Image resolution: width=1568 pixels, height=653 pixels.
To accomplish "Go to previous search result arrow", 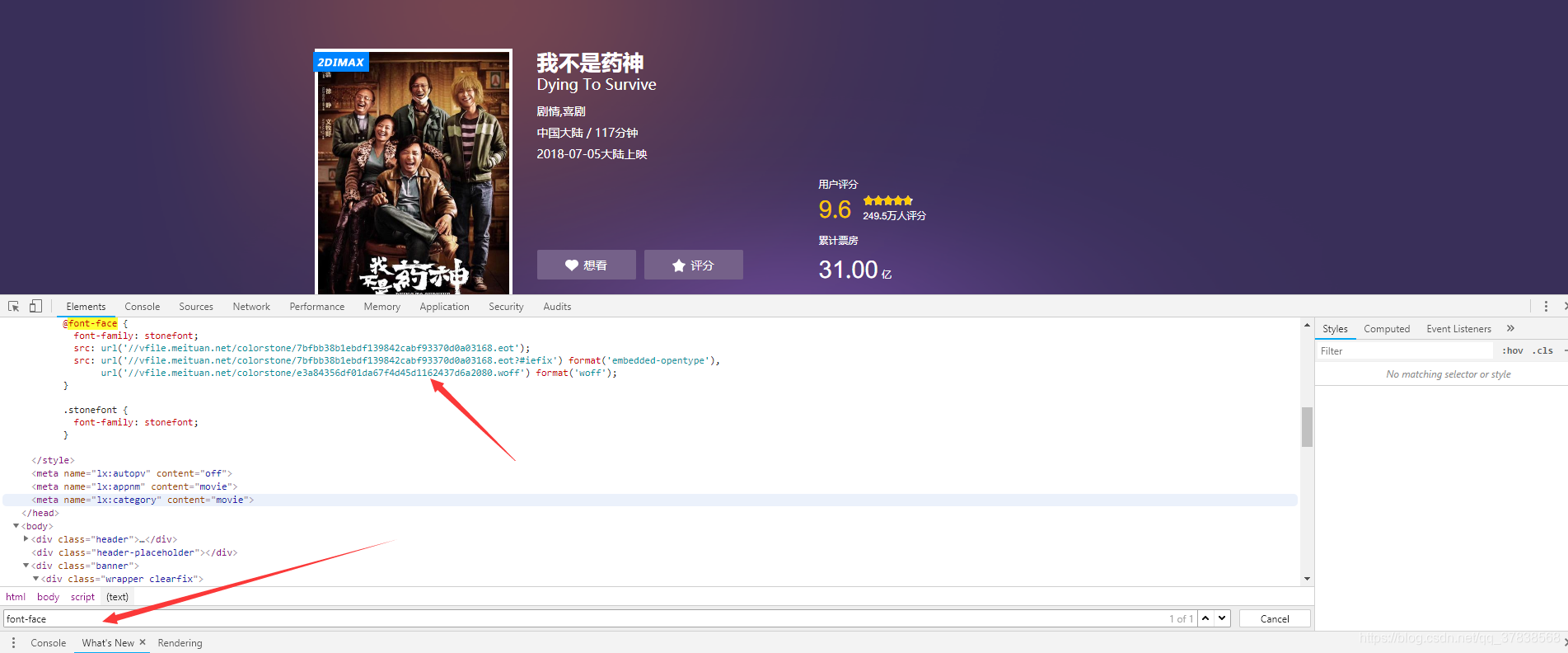I will [1205, 618].
